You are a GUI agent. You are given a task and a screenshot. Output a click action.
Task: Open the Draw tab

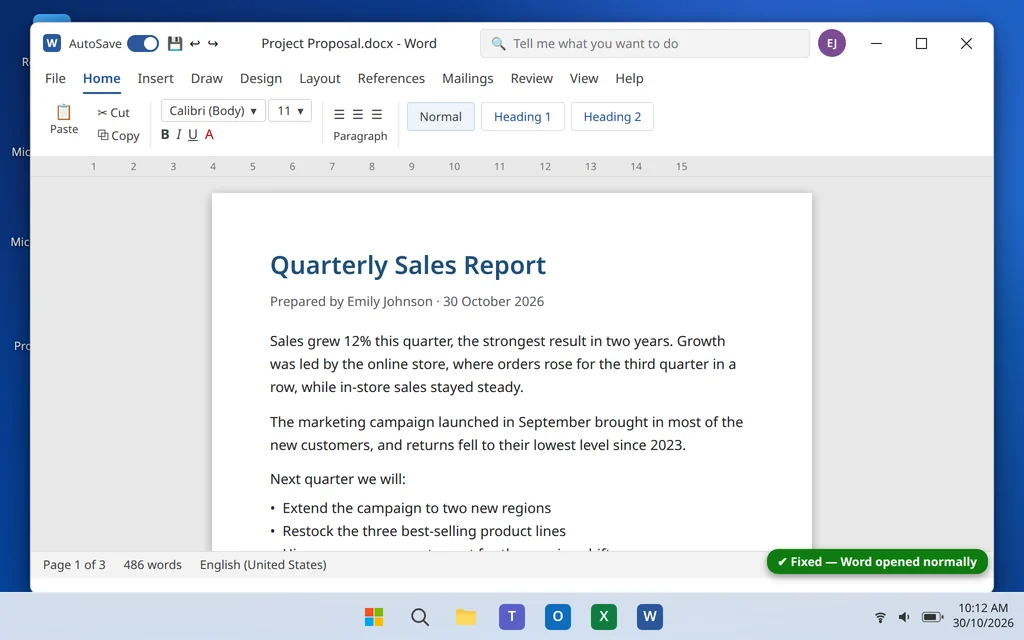(206, 78)
